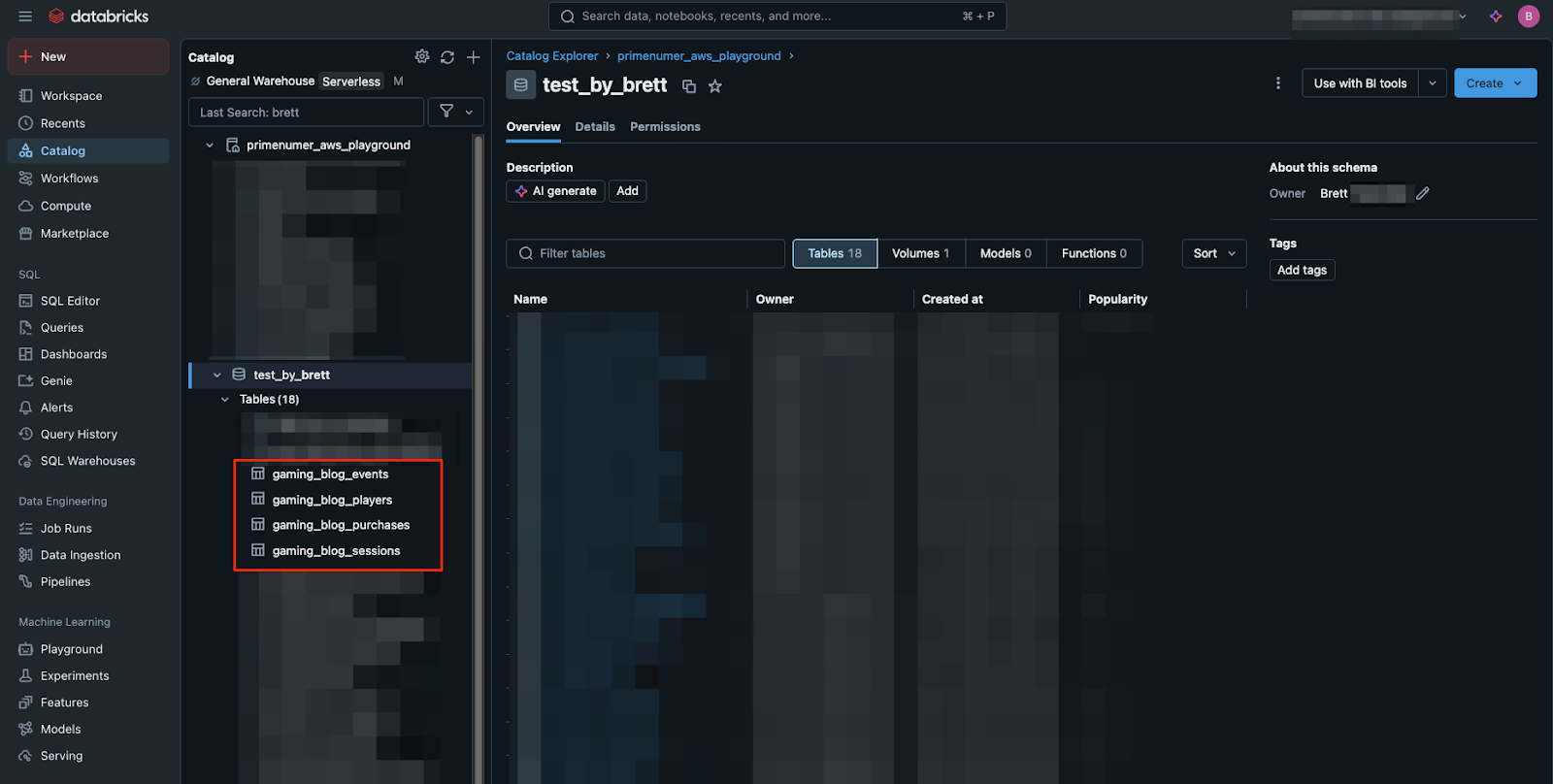The image size is (1553, 784).
Task: Go to Workflows in the sidebar
Action: point(88,179)
